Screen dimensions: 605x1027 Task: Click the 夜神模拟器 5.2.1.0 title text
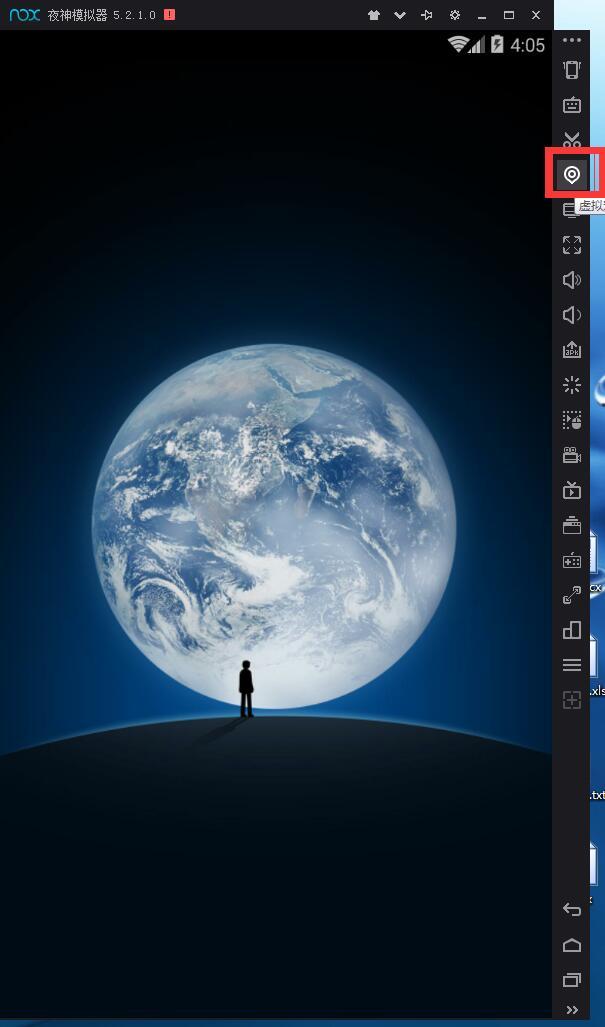click(x=101, y=15)
